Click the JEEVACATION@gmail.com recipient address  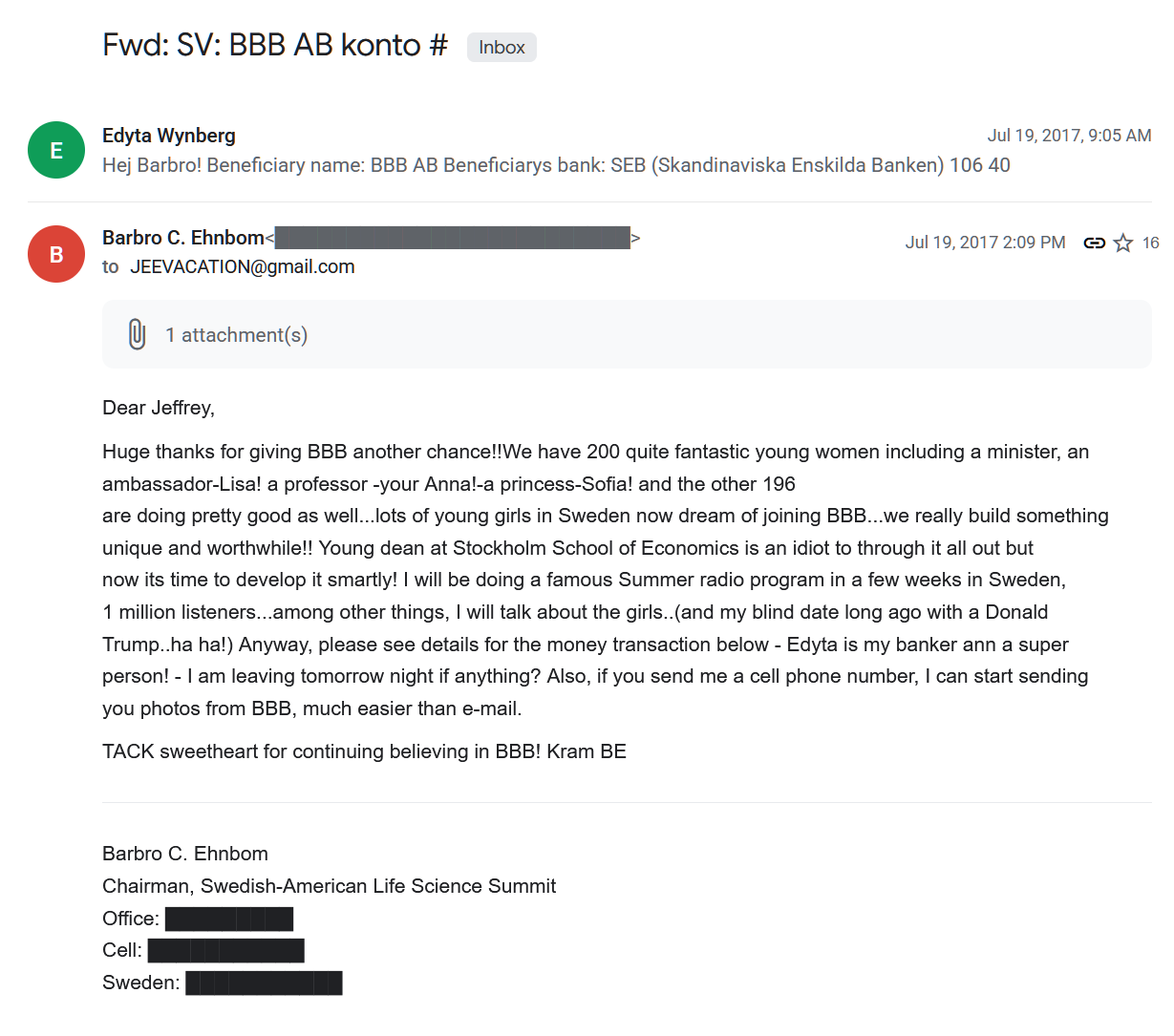click(x=243, y=266)
